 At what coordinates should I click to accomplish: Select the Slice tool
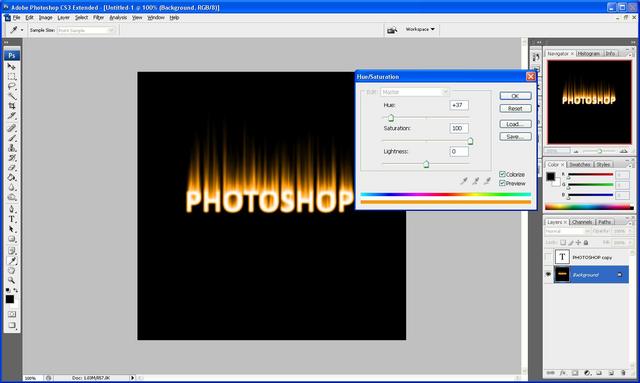[x=11, y=116]
